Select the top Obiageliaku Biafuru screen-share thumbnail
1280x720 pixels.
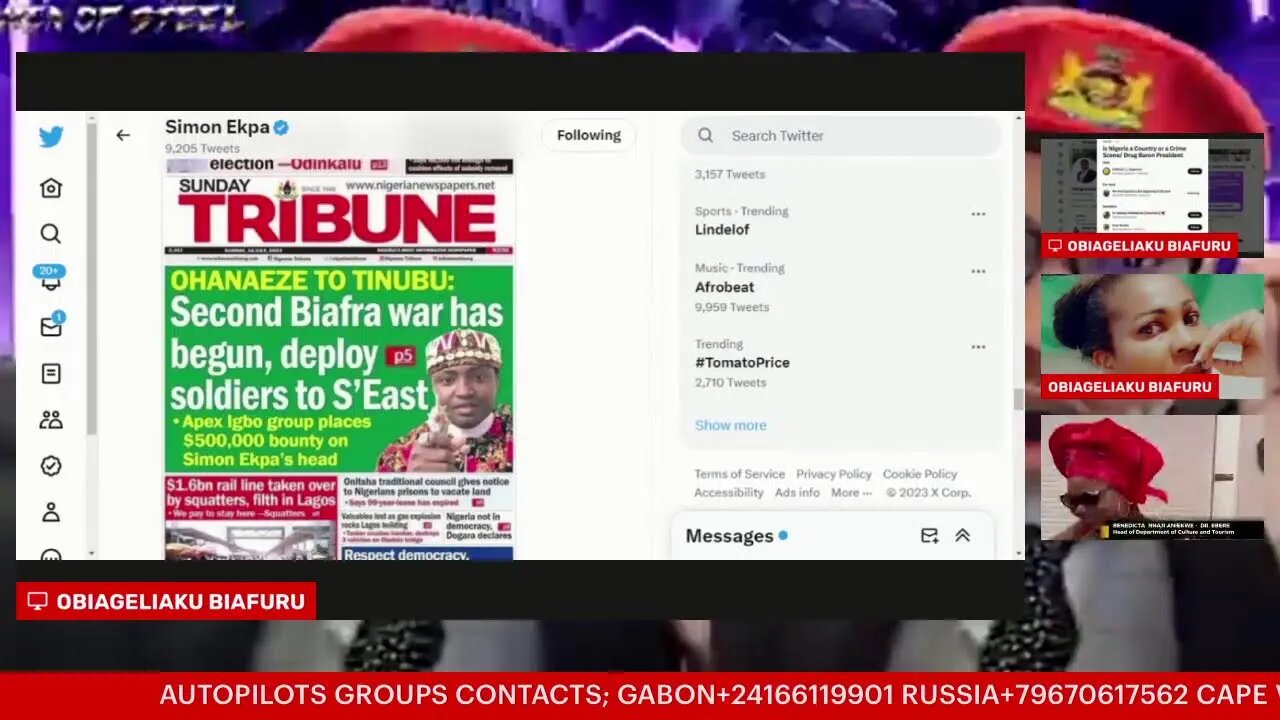click(1152, 198)
